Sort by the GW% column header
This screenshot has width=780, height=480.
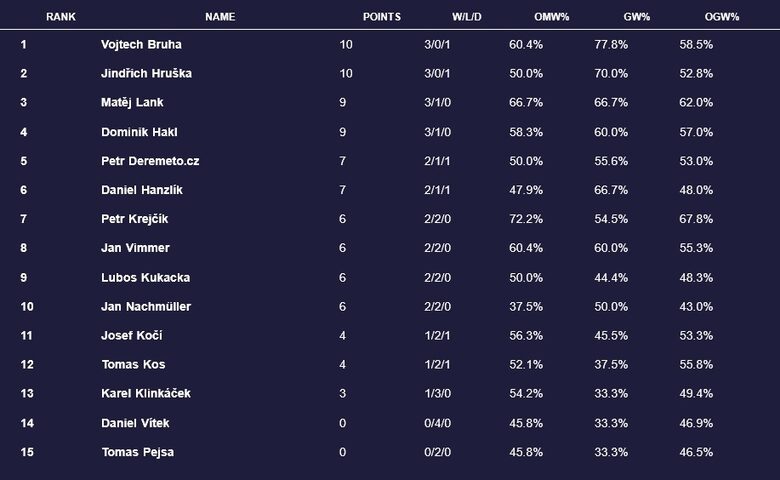(x=608, y=17)
